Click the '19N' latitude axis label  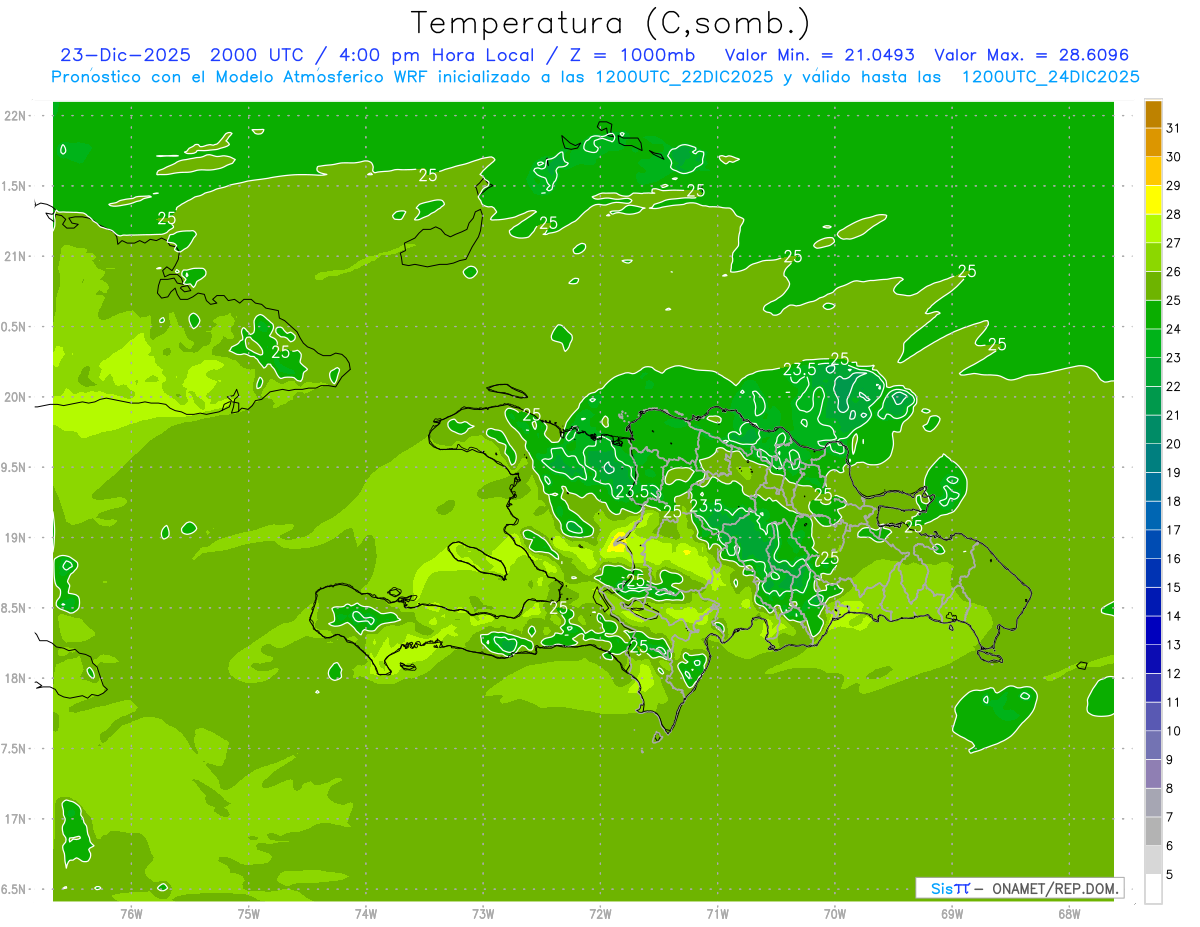(x=16, y=538)
